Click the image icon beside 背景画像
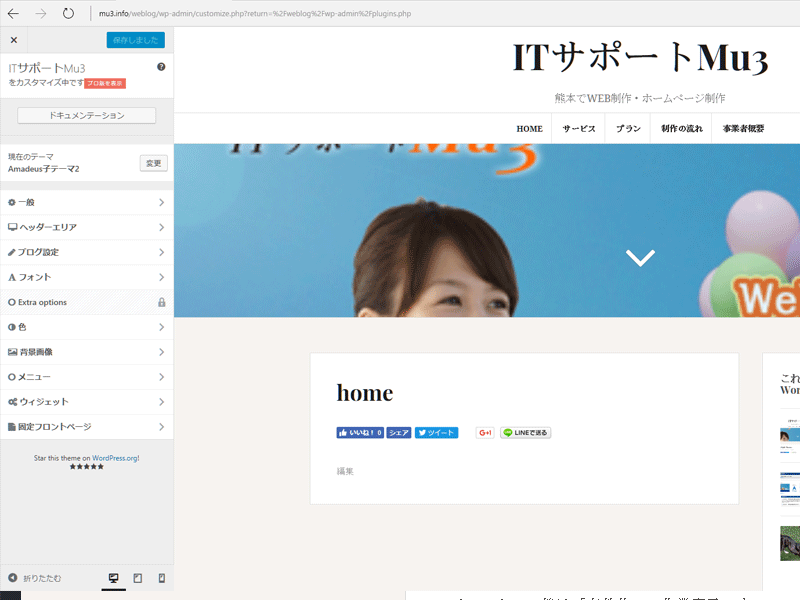Viewport: 800px width, 600px height. click(12, 352)
